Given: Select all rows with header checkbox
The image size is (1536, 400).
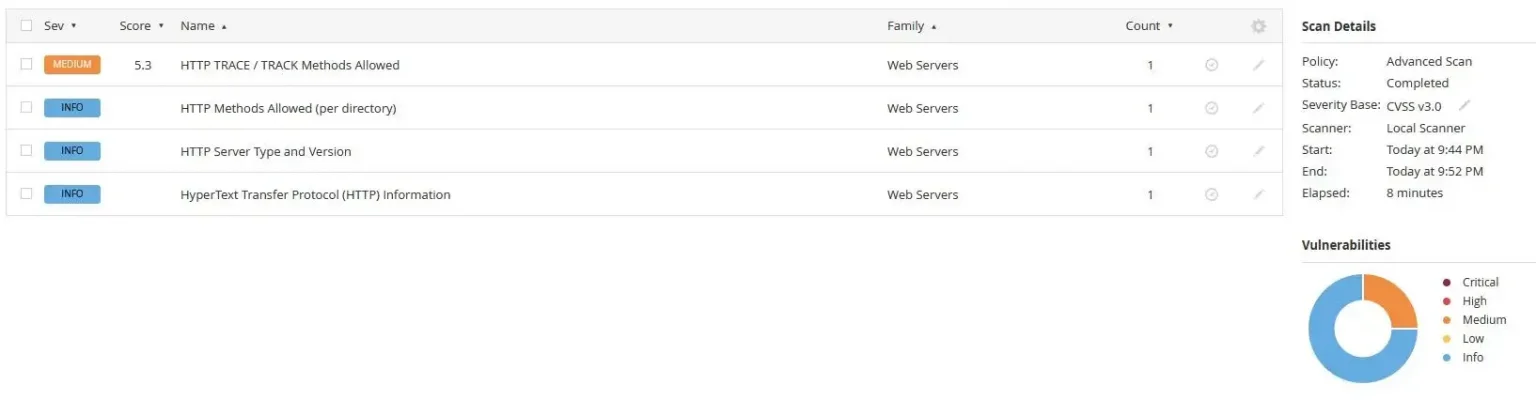Looking at the screenshot, I should [x=27, y=26].
